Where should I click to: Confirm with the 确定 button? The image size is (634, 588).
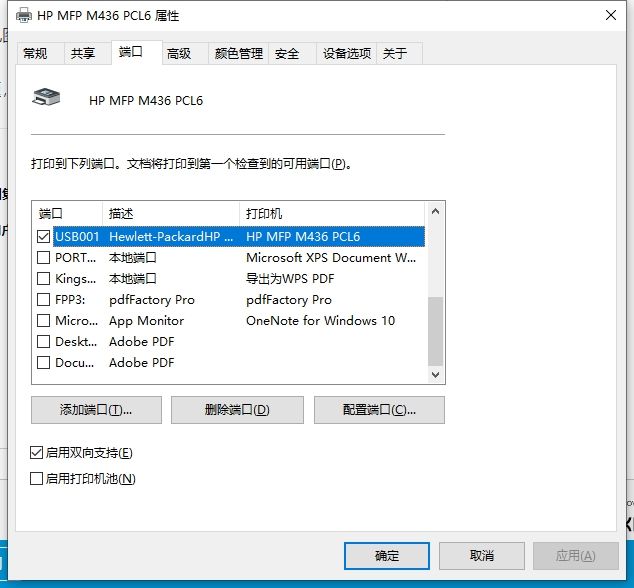point(386,556)
